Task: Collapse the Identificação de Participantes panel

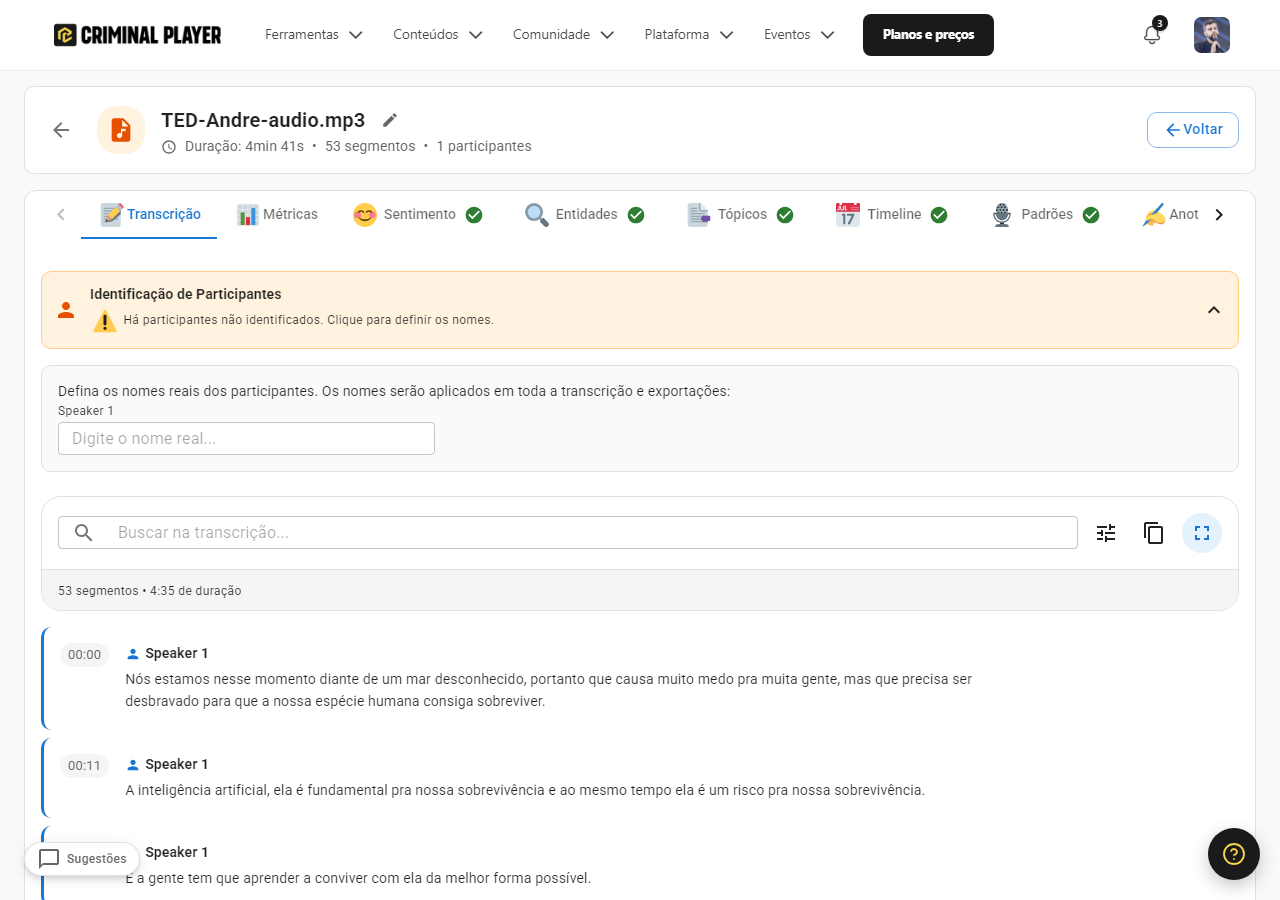Action: click(1214, 310)
